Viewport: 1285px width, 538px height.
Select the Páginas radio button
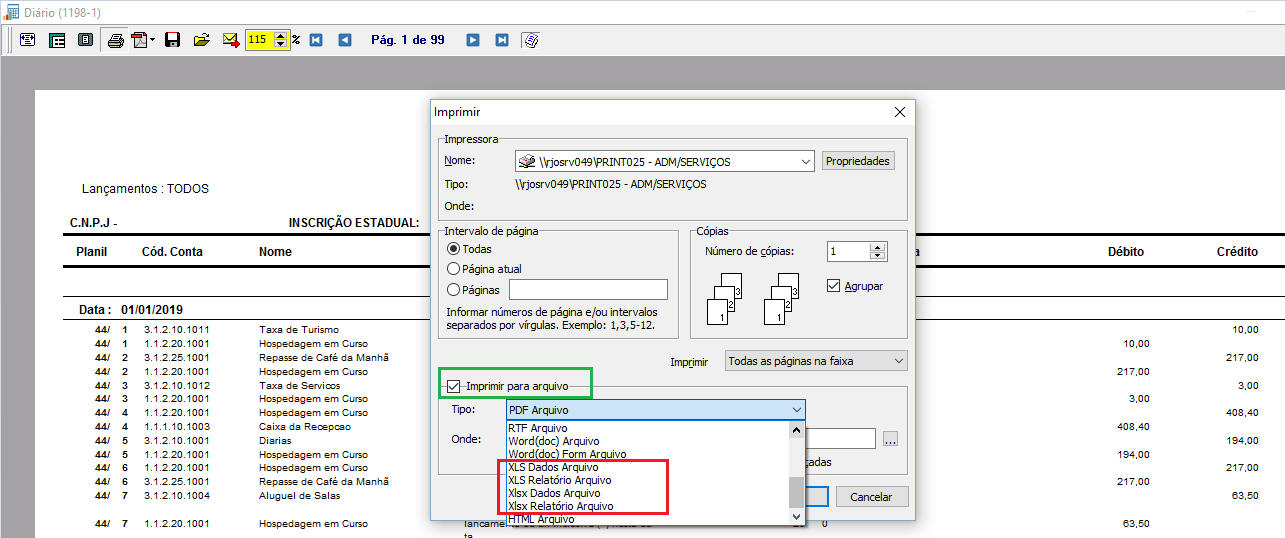[x=454, y=289]
